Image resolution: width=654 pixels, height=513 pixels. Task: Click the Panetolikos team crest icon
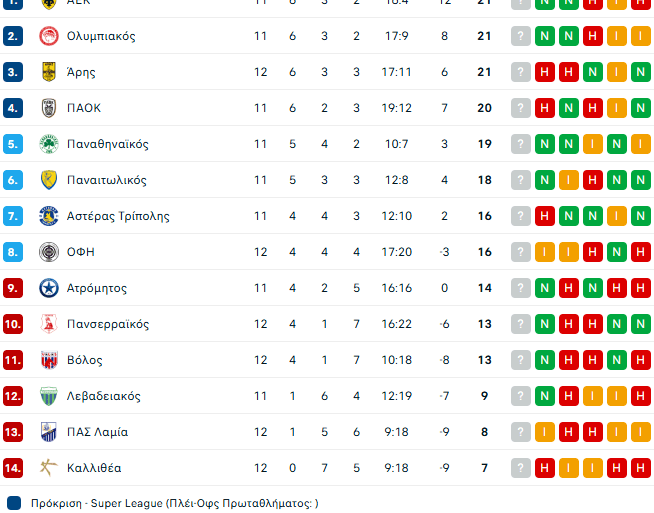click(x=48, y=180)
